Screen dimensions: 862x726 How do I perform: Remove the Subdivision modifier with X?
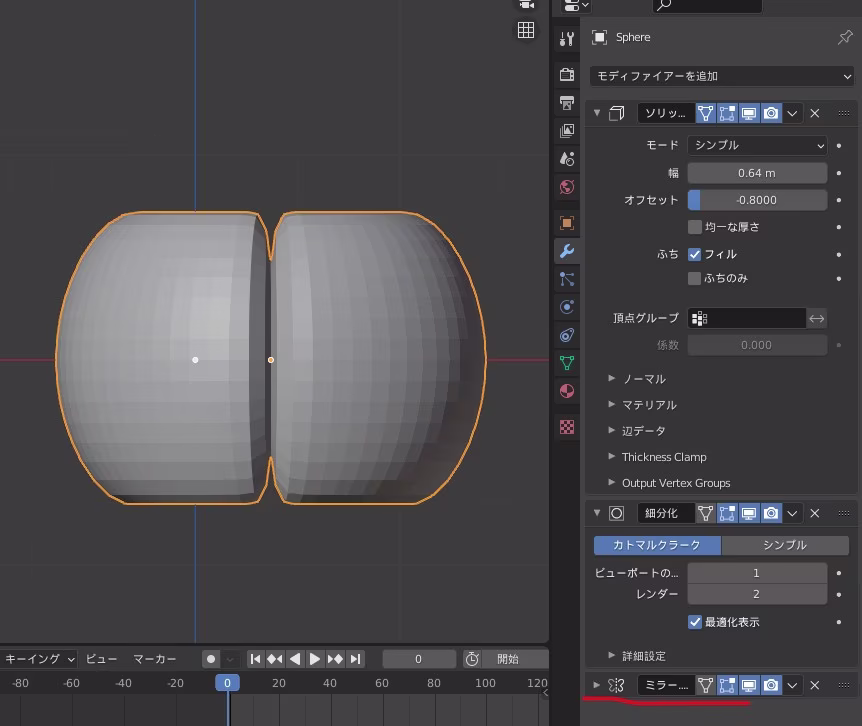(x=815, y=513)
